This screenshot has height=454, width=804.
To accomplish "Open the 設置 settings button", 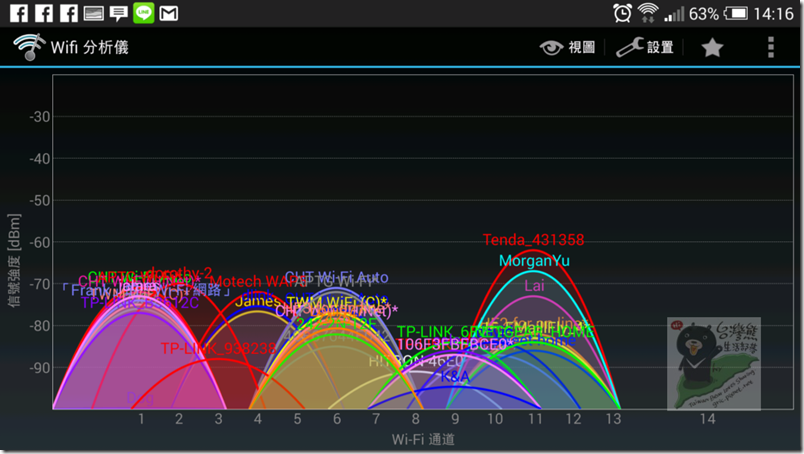I will (645, 47).
